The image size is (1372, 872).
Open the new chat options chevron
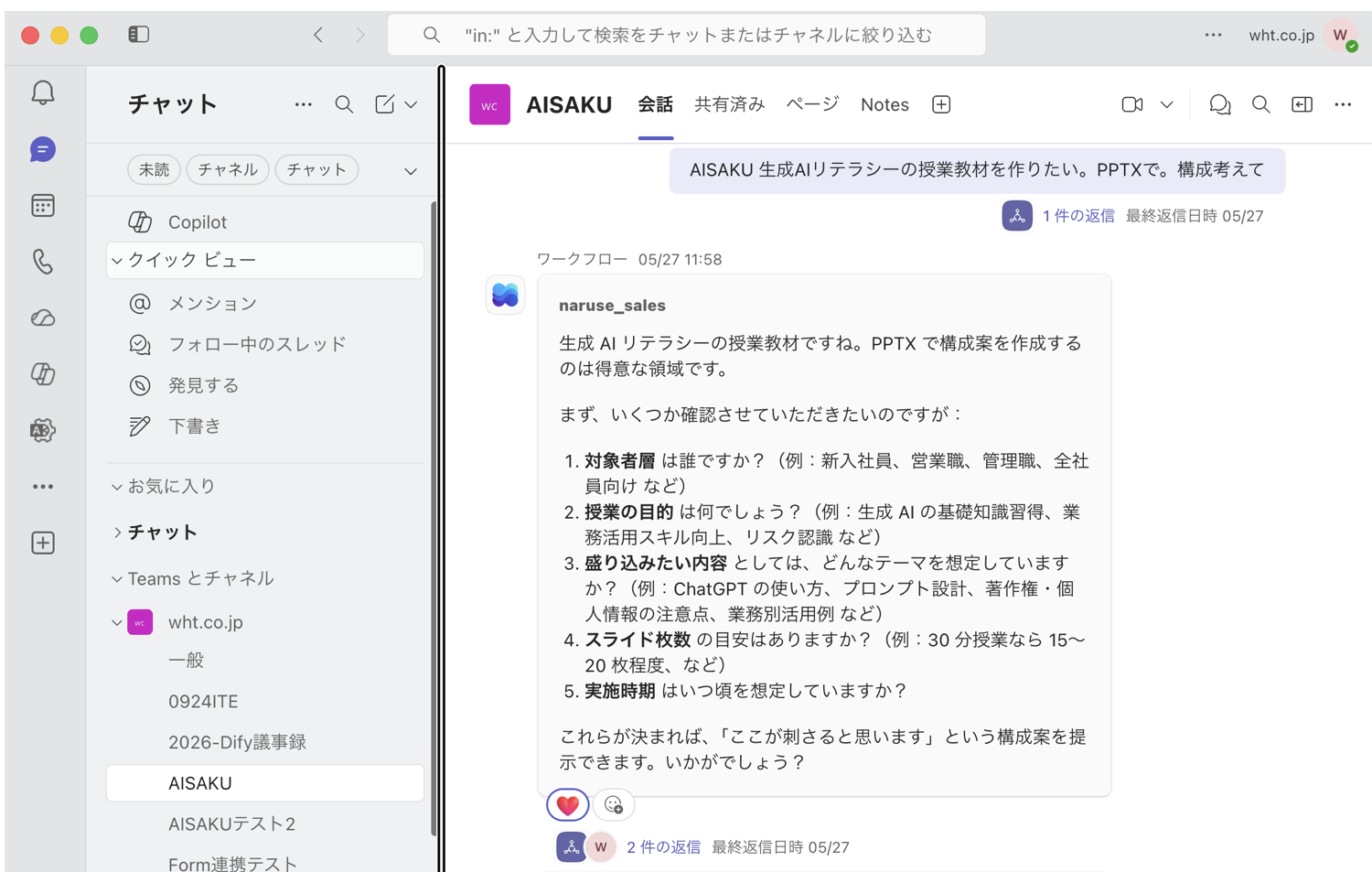[411, 105]
